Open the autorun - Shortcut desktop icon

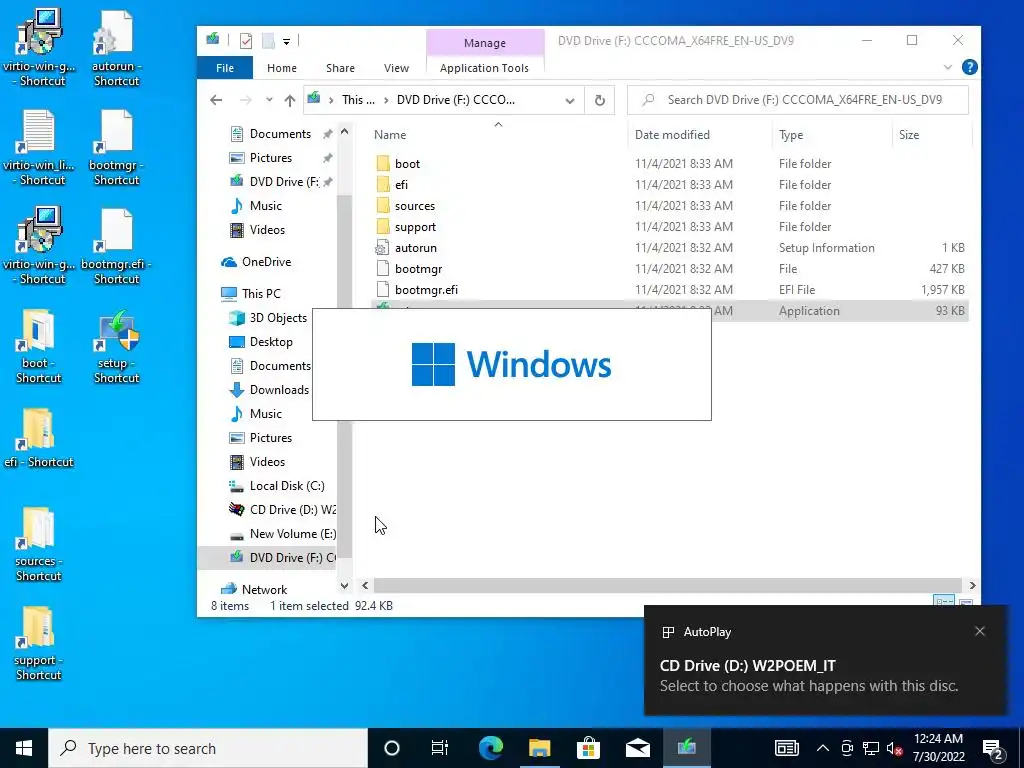[x=116, y=47]
